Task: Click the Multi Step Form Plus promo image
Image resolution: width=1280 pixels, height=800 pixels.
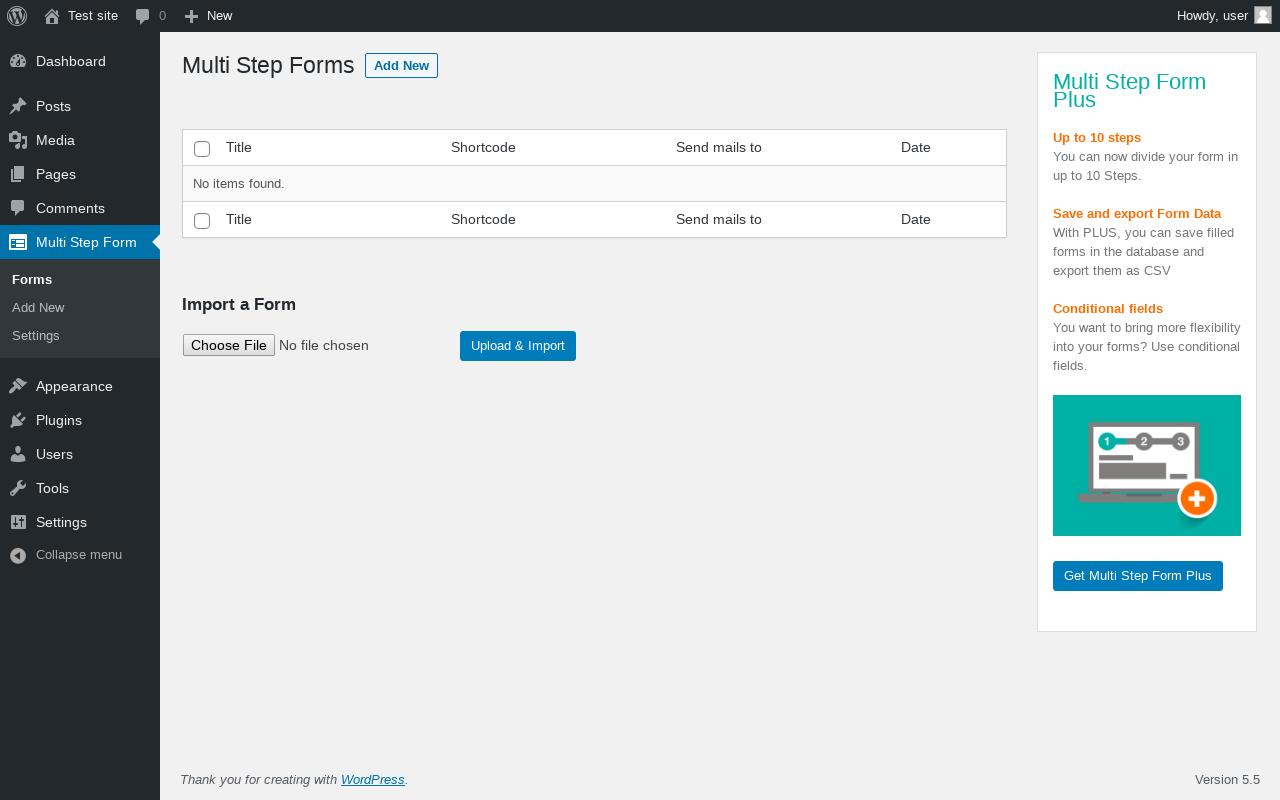Action: (x=1146, y=465)
